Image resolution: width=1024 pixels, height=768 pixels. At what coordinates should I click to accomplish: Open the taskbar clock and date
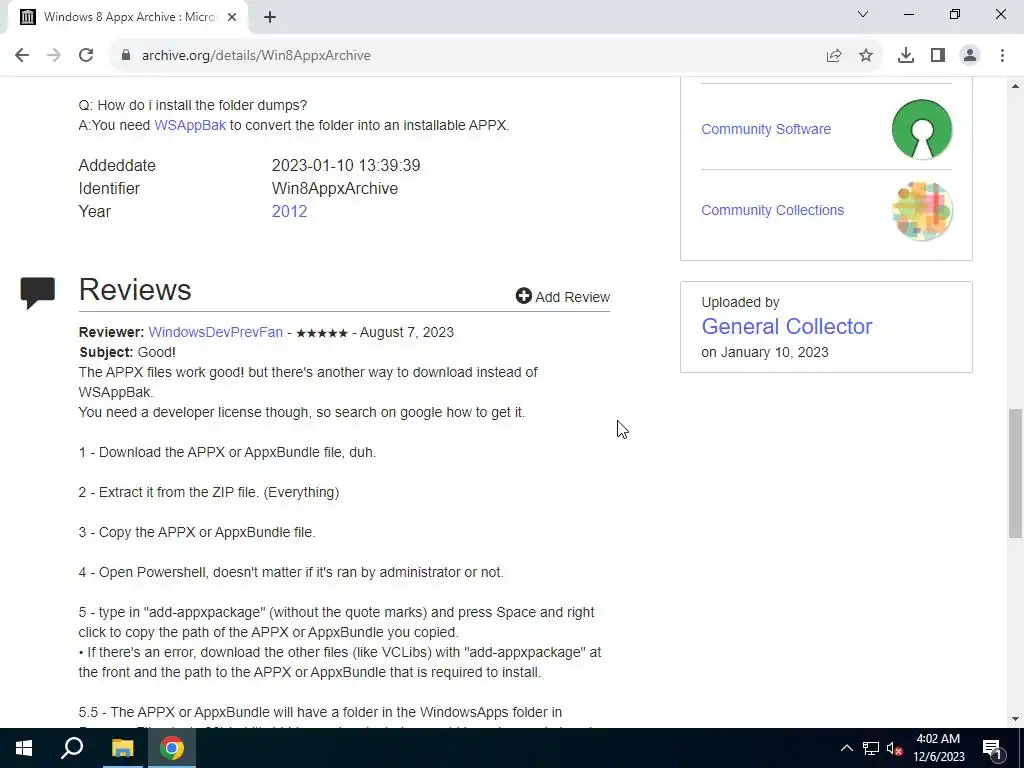(939, 748)
